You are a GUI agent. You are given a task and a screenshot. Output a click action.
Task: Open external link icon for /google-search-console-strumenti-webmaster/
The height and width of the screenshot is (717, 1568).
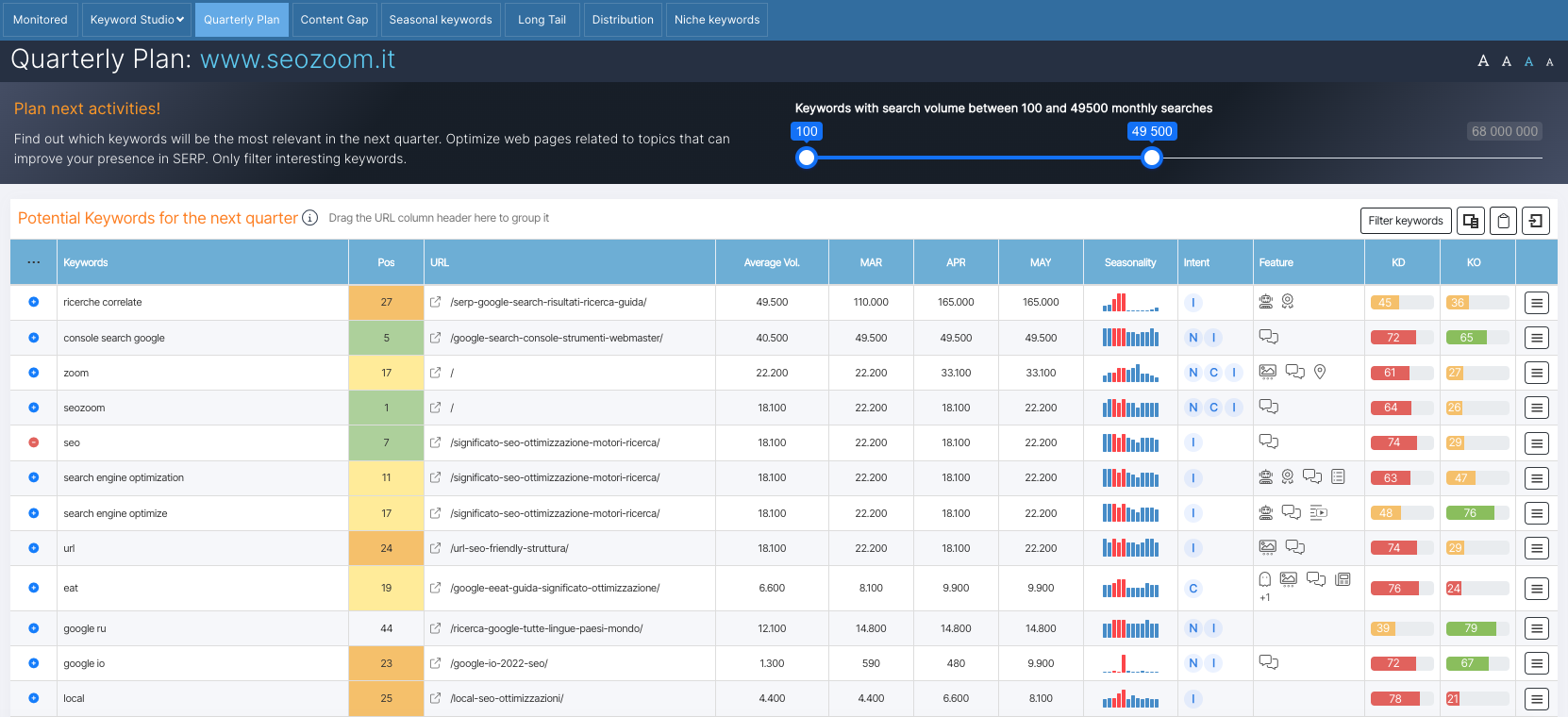point(435,338)
